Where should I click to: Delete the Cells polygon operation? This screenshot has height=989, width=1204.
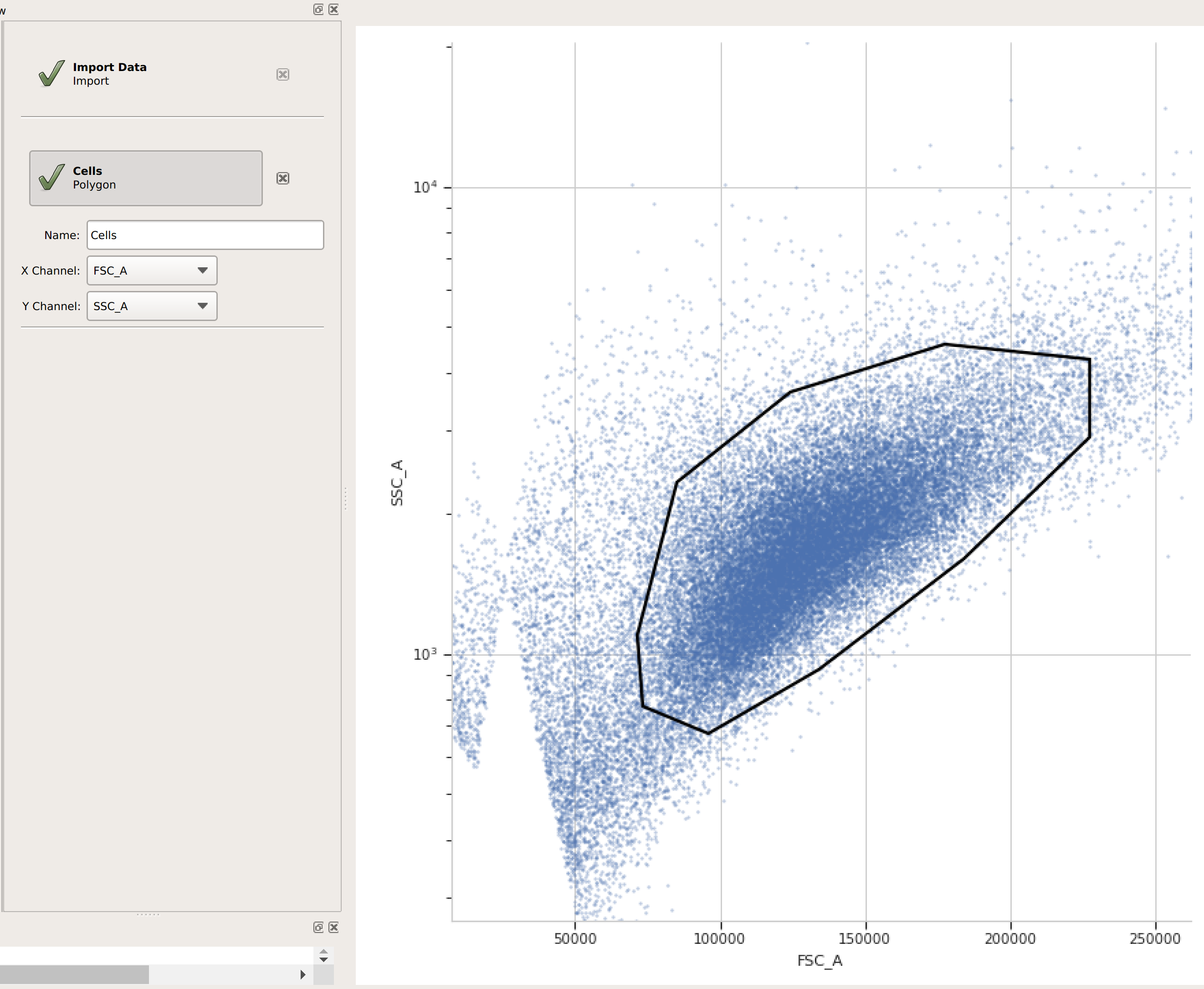tap(282, 178)
